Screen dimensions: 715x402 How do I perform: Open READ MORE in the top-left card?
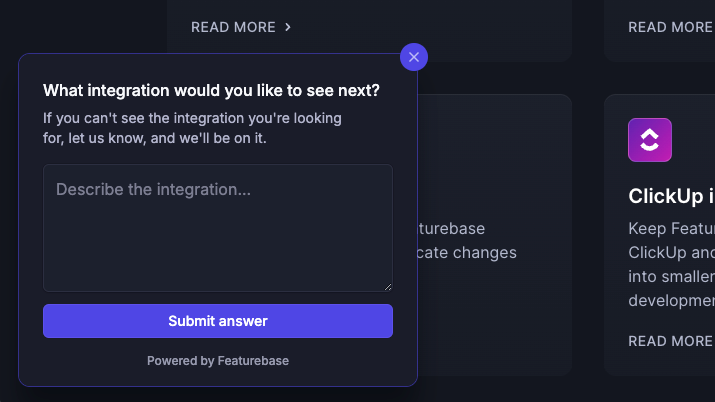click(233, 27)
